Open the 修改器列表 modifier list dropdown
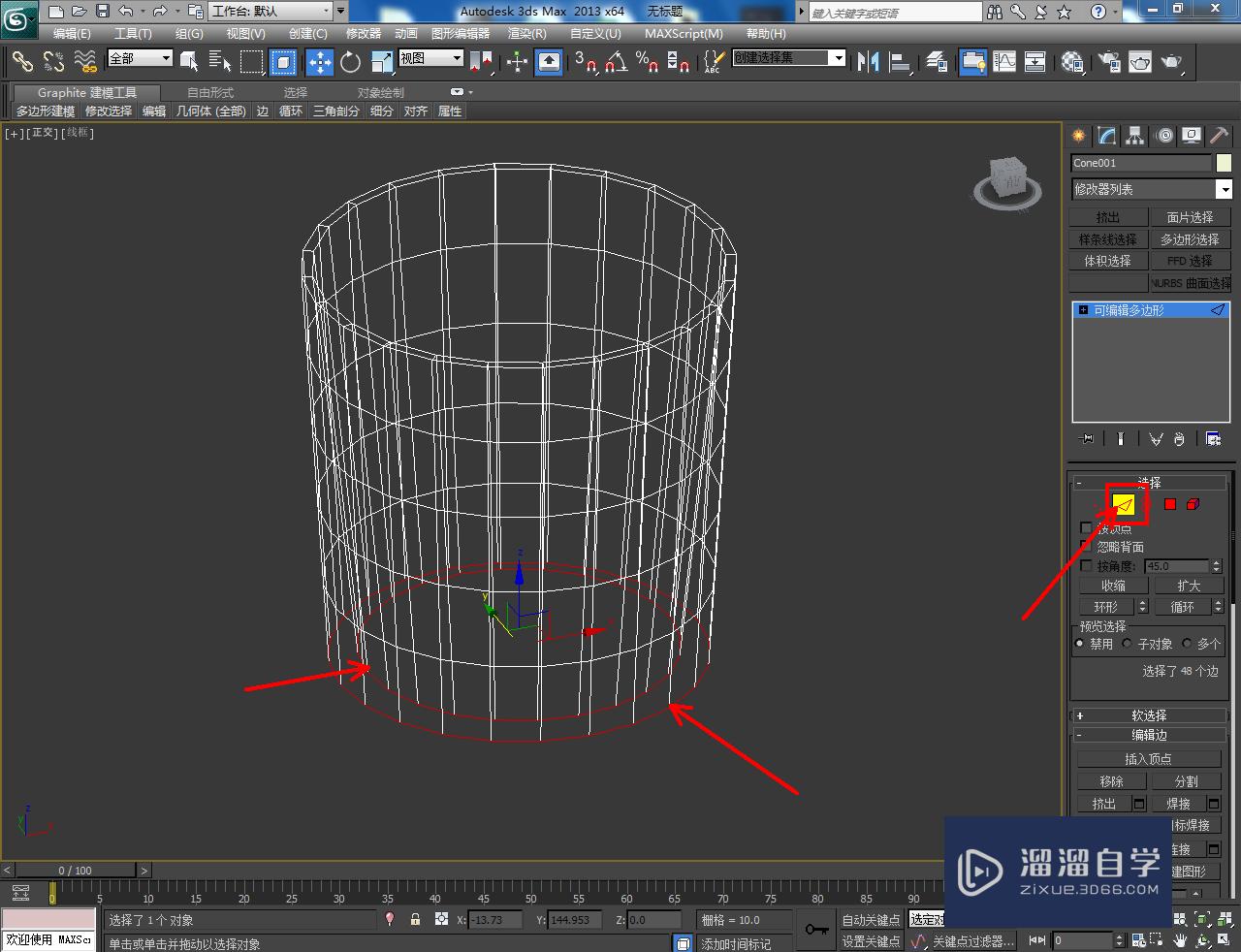The image size is (1241, 952). [1152, 189]
